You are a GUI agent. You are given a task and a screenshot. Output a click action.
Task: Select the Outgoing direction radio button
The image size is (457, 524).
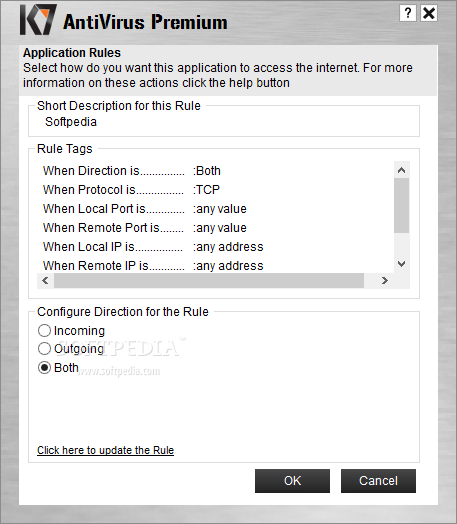pos(44,349)
